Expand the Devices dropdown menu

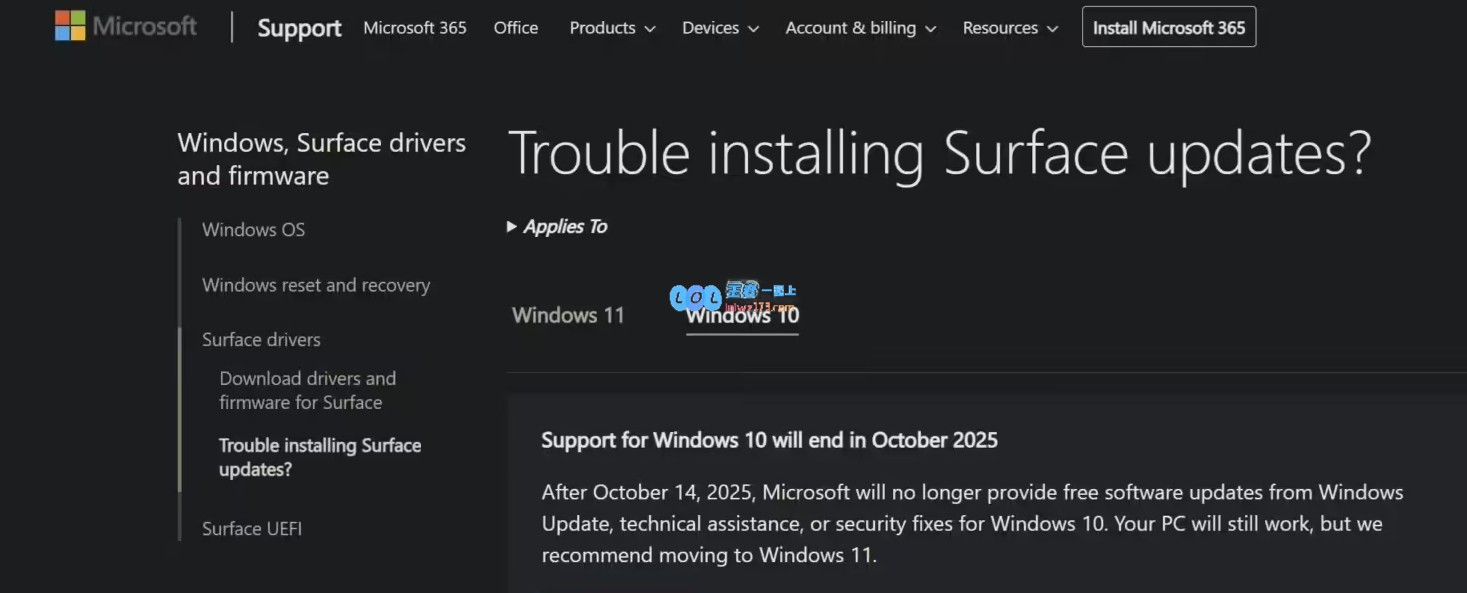720,28
